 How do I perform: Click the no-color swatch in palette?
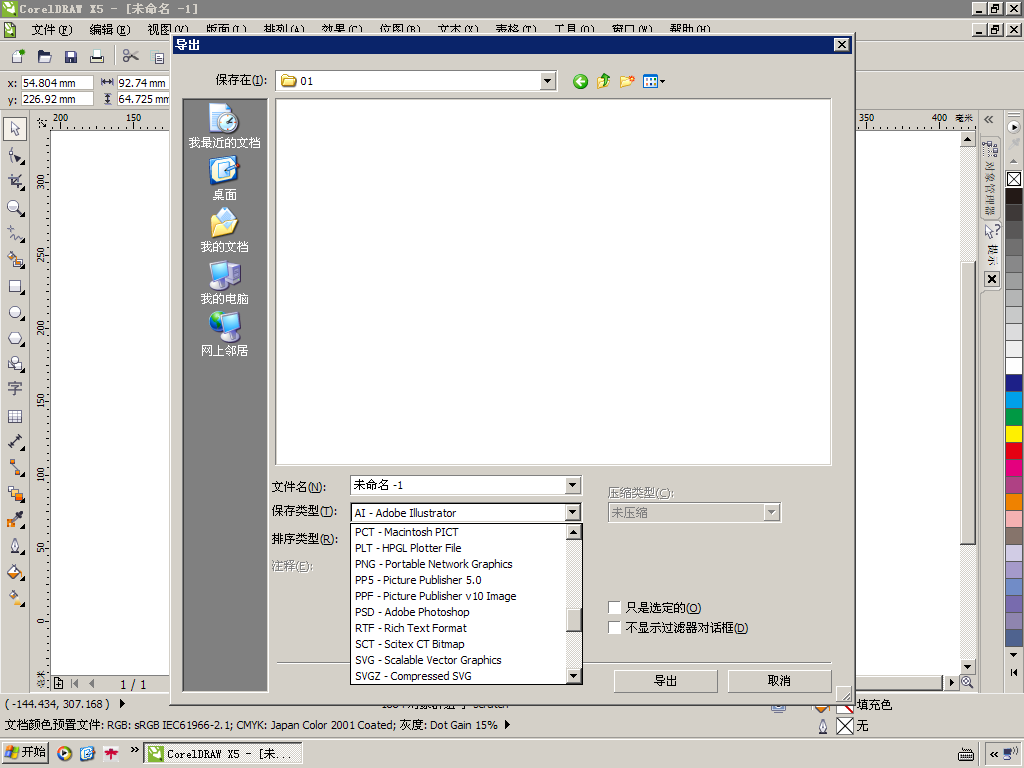tap(1014, 179)
